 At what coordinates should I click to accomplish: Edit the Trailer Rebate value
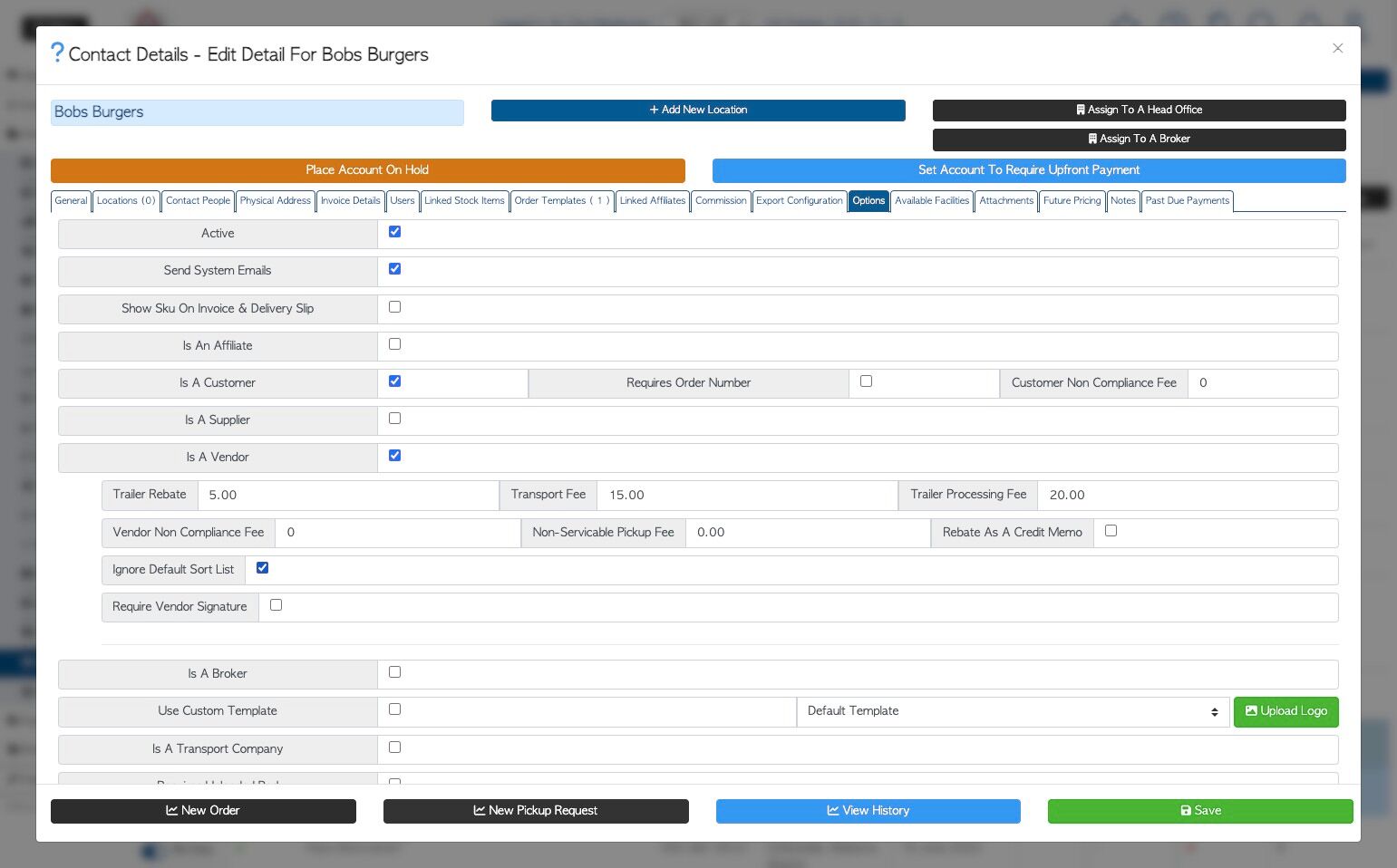[348, 496]
